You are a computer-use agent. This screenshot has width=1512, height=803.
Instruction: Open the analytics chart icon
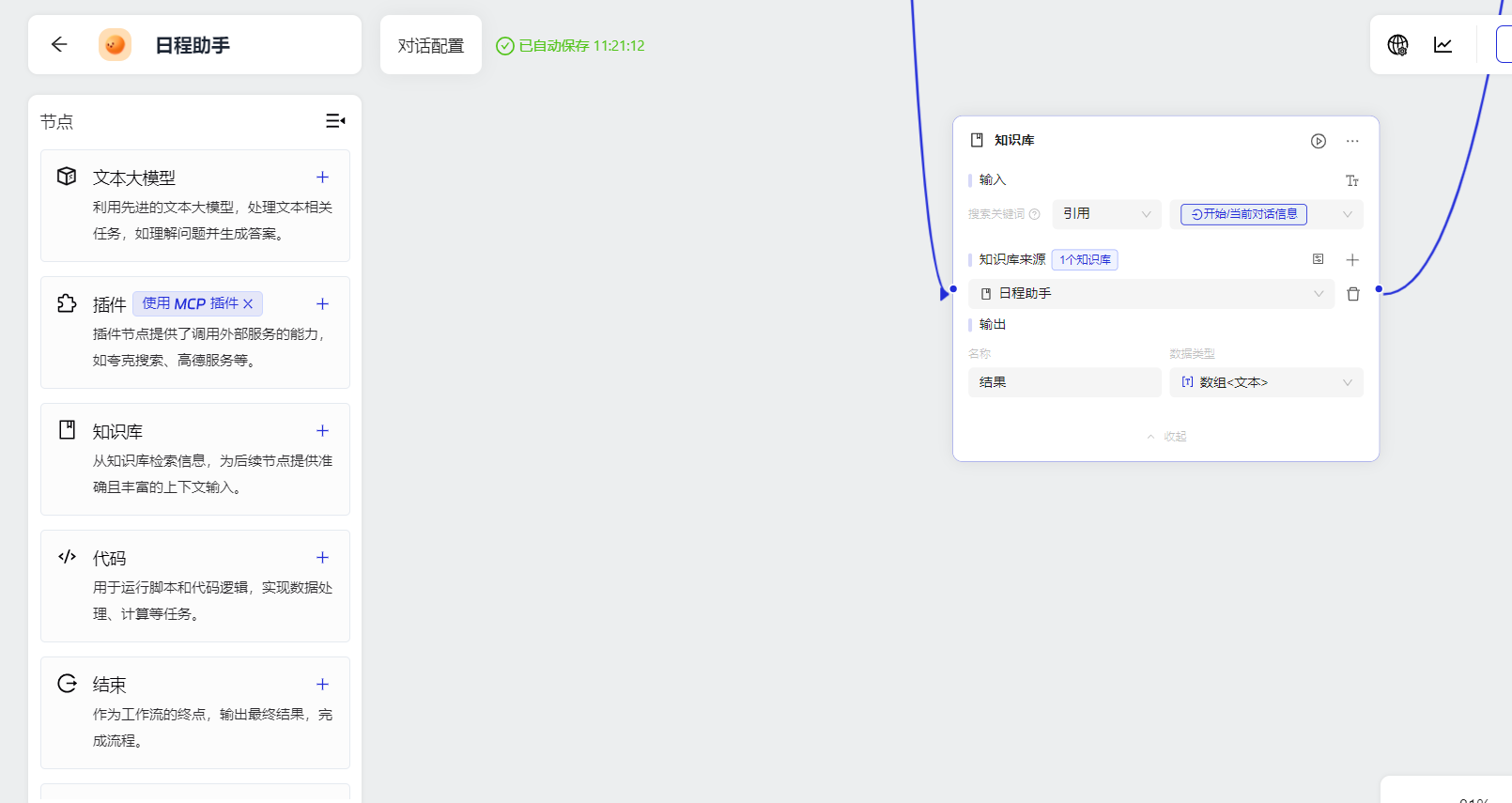coord(1443,45)
